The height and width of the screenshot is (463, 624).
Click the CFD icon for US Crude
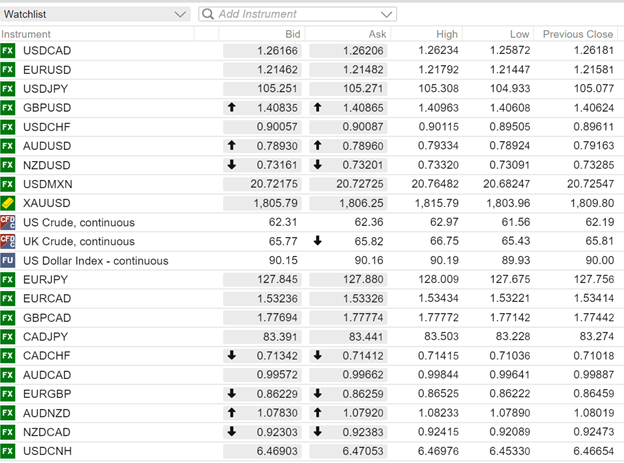[8, 222]
